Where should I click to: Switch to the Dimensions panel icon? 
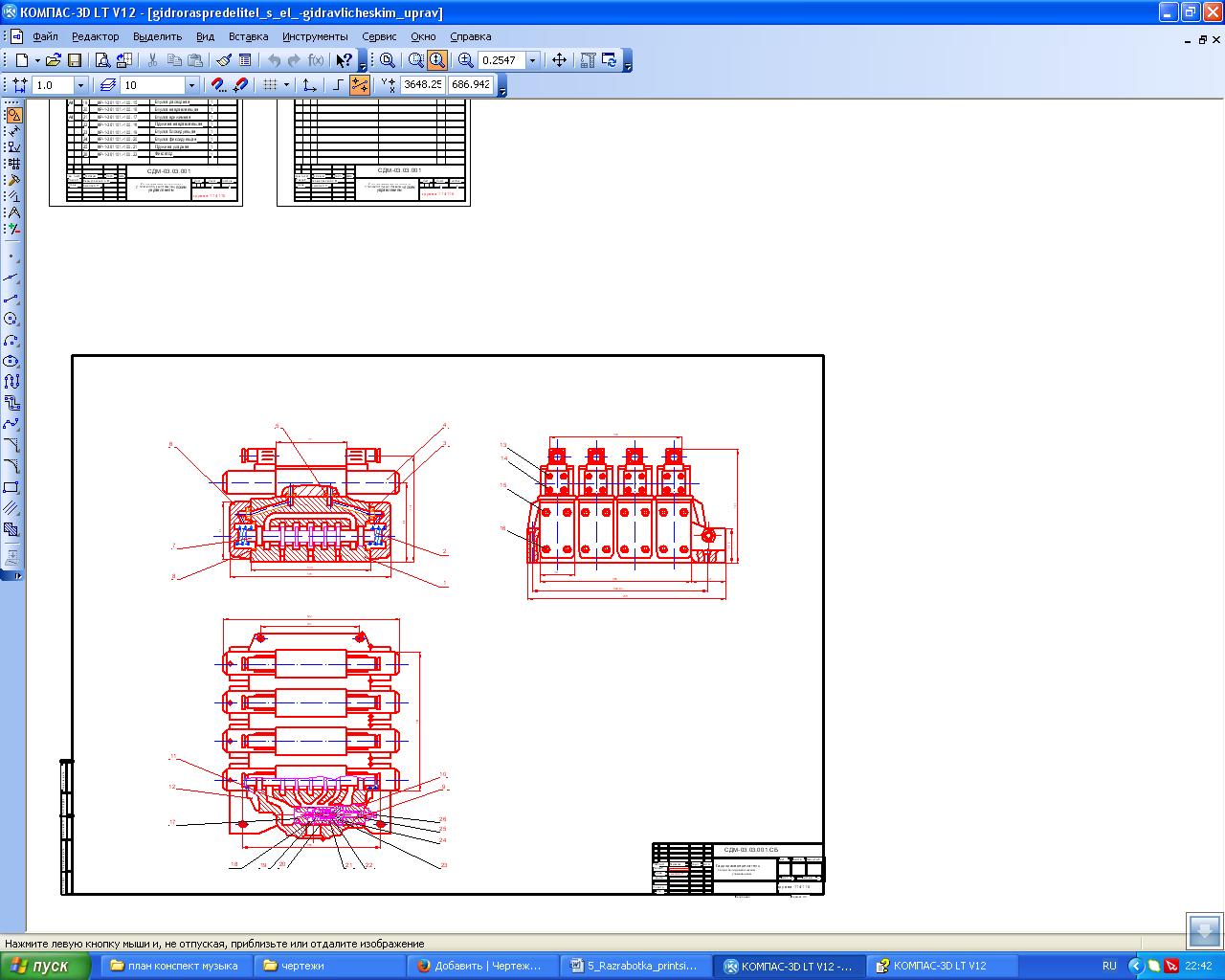pos(12,131)
